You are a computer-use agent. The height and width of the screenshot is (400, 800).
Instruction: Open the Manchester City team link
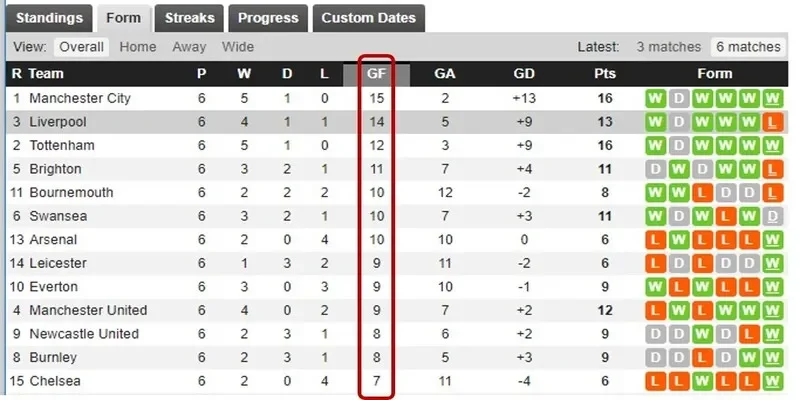(80, 99)
